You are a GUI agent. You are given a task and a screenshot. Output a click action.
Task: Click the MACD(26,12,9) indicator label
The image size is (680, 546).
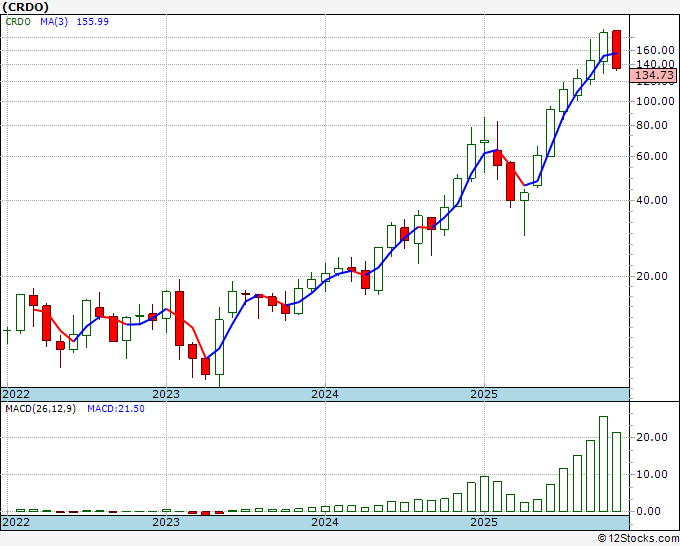pos(41,409)
